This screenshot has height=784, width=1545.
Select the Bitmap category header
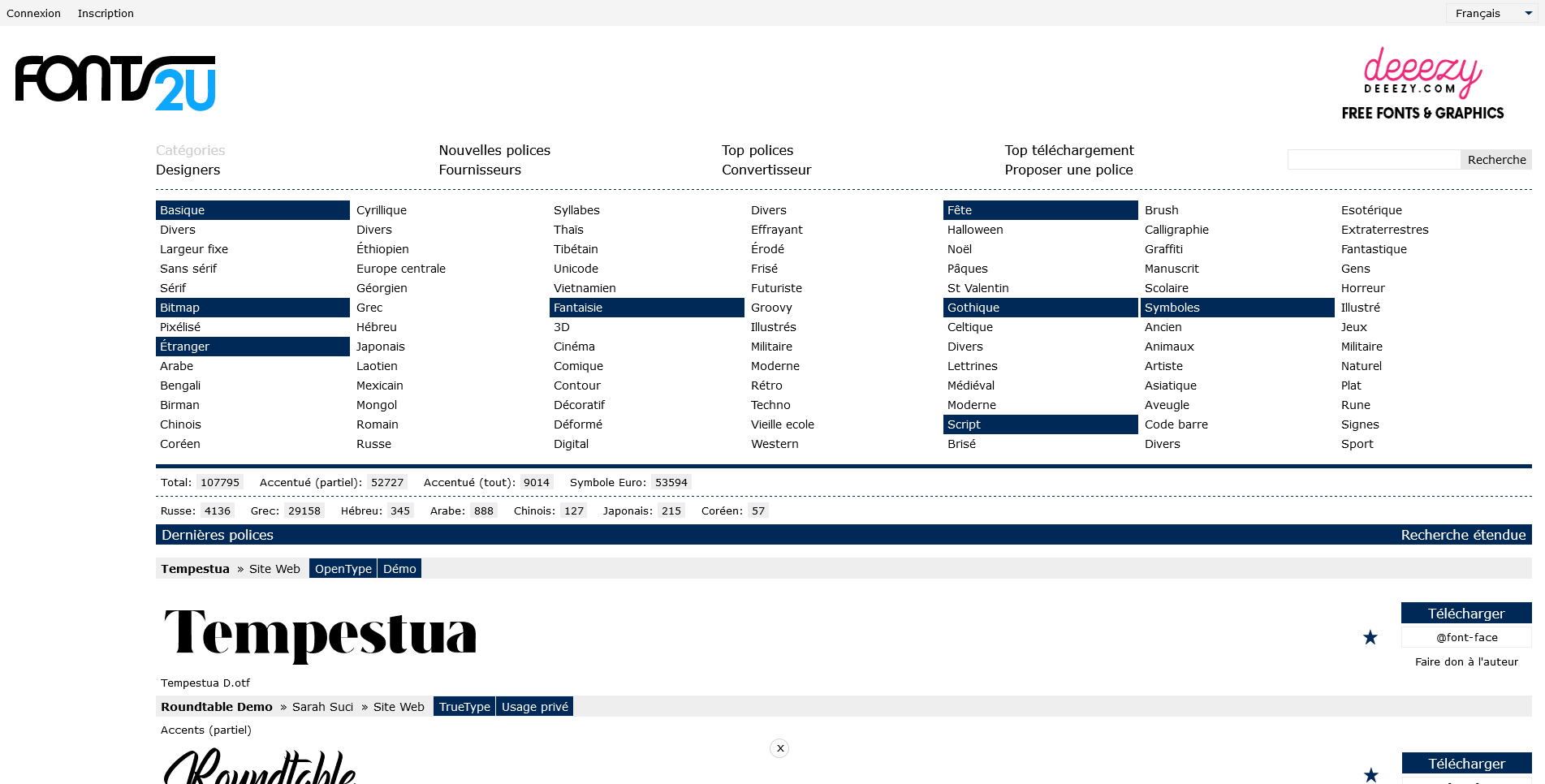pos(252,308)
